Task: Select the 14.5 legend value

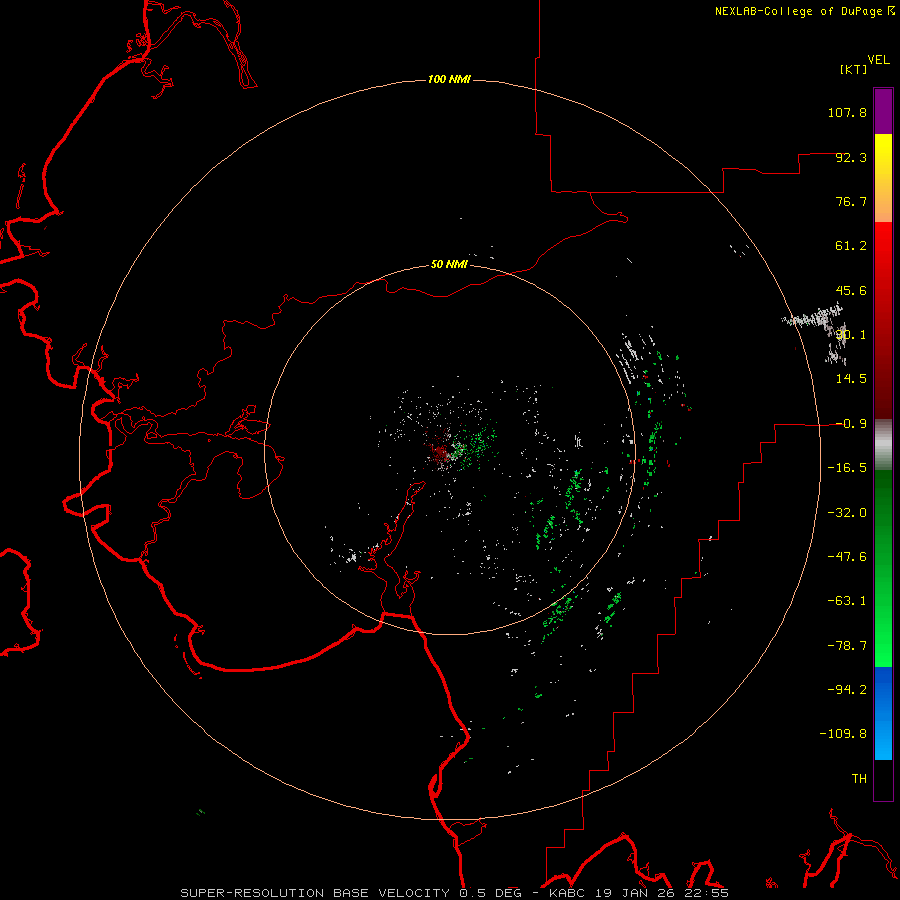Action: tap(851, 379)
